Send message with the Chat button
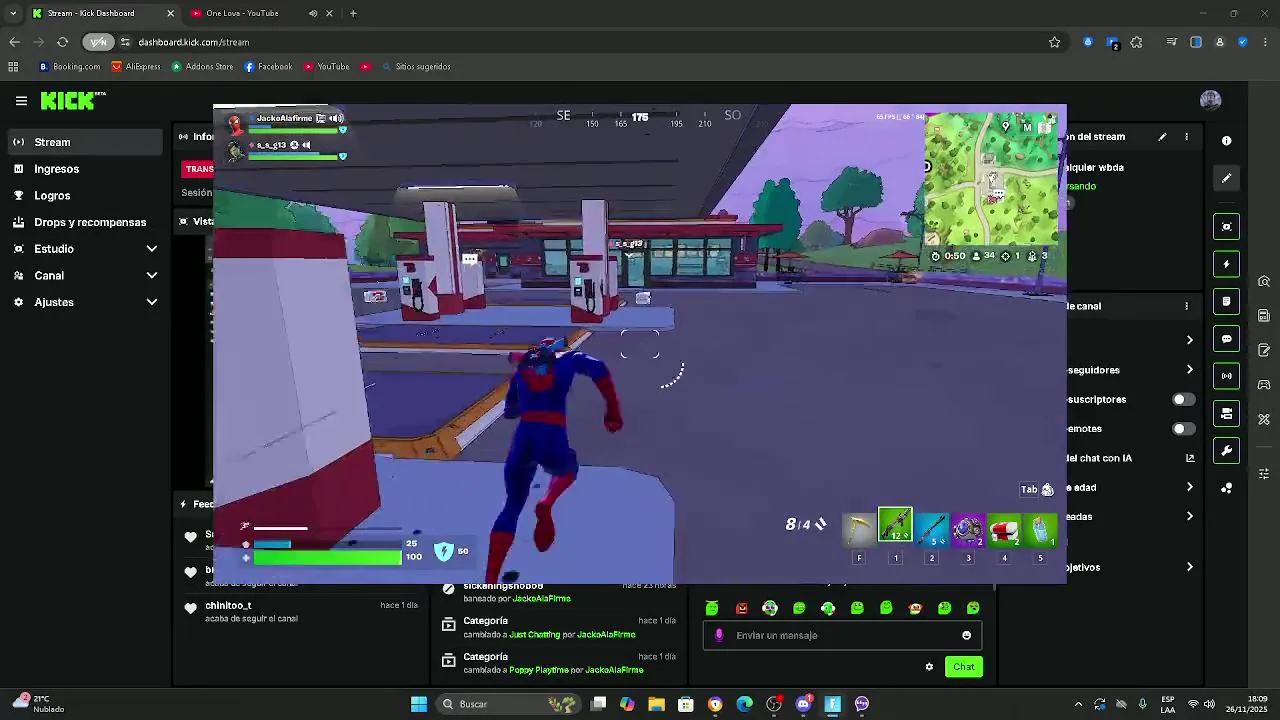This screenshot has height=720, width=1280. pos(964,667)
